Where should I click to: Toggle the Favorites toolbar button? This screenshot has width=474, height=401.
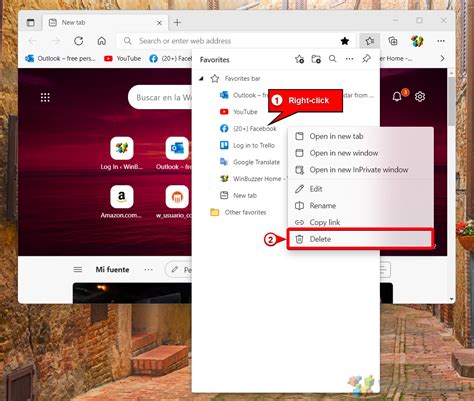pyautogui.click(x=369, y=41)
